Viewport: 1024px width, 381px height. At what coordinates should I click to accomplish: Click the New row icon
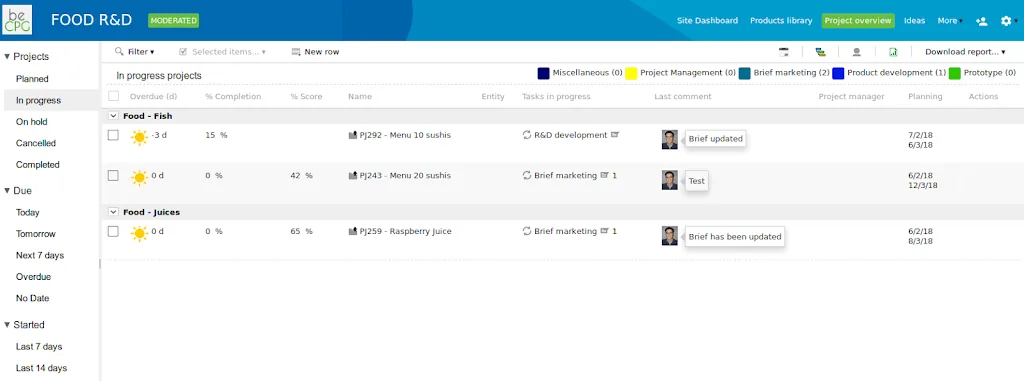click(296, 52)
